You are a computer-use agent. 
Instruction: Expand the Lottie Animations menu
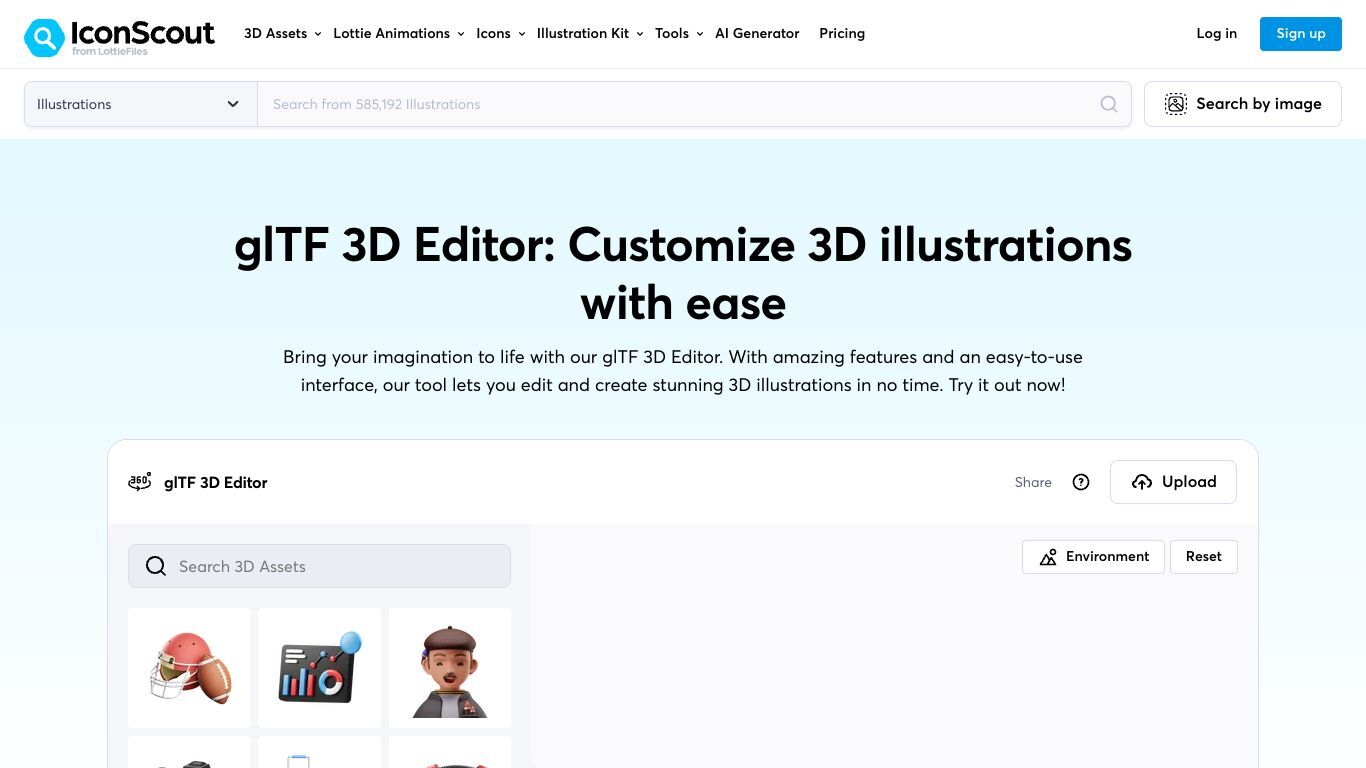click(x=399, y=33)
